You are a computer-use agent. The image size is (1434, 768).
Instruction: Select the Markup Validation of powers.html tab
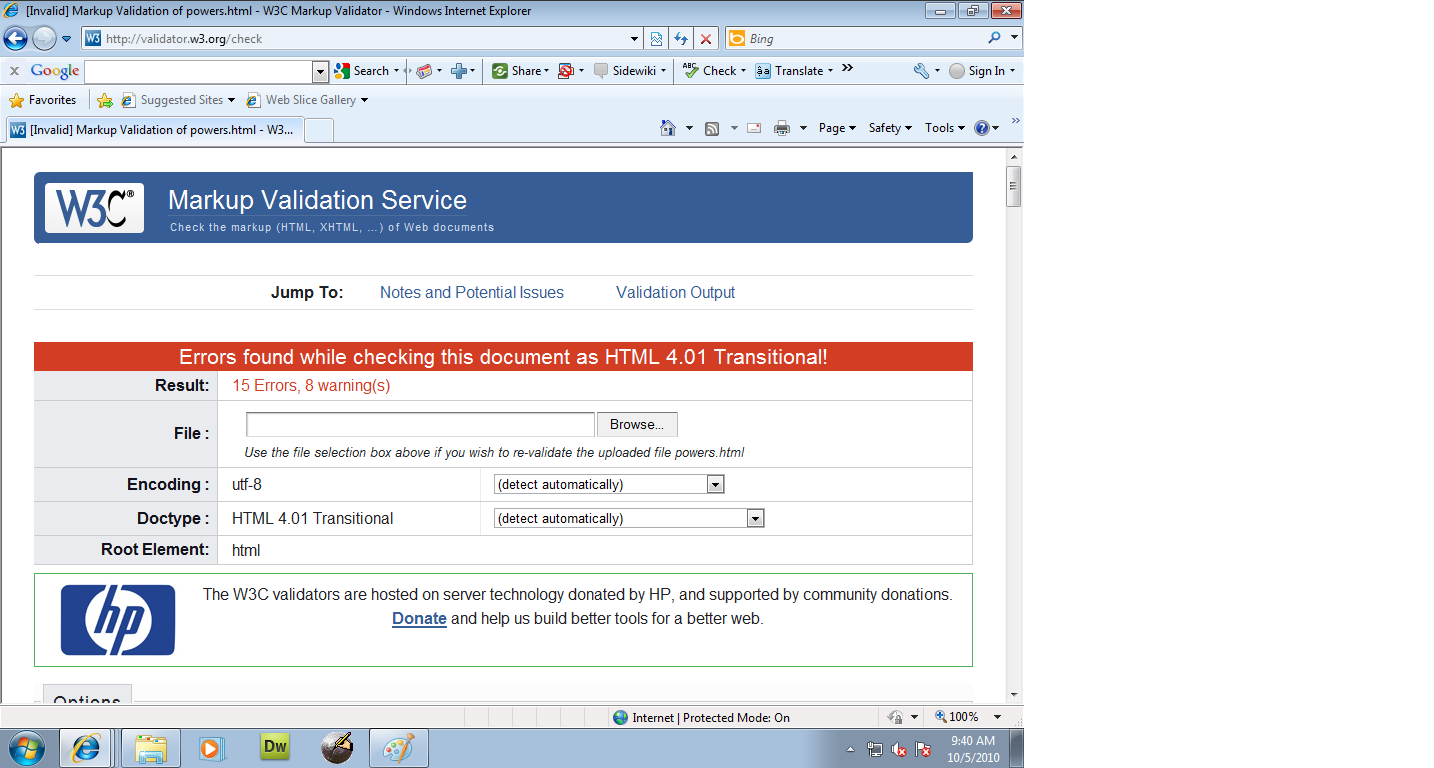click(x=153, y=130)
